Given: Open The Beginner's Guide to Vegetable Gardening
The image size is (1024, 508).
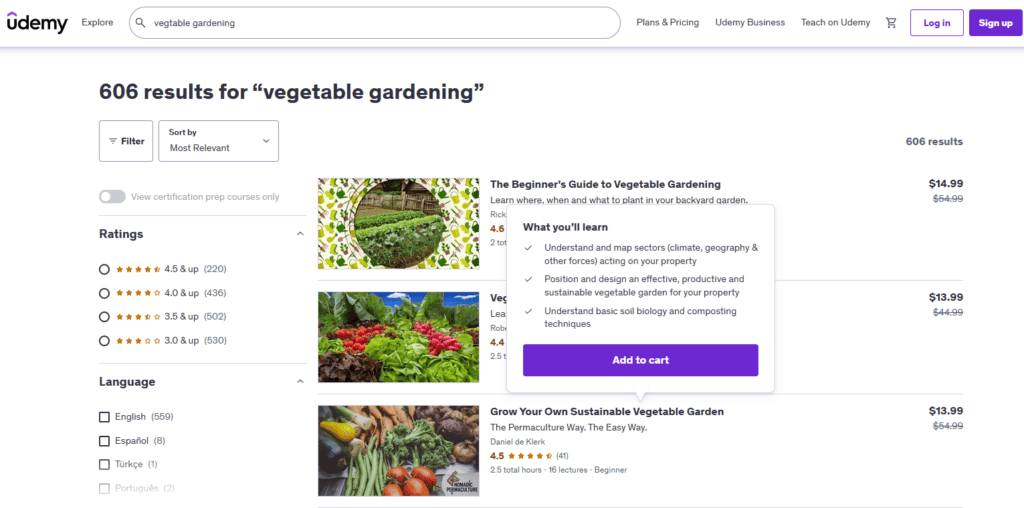Looking at the screenshot, I should [605, 184].
